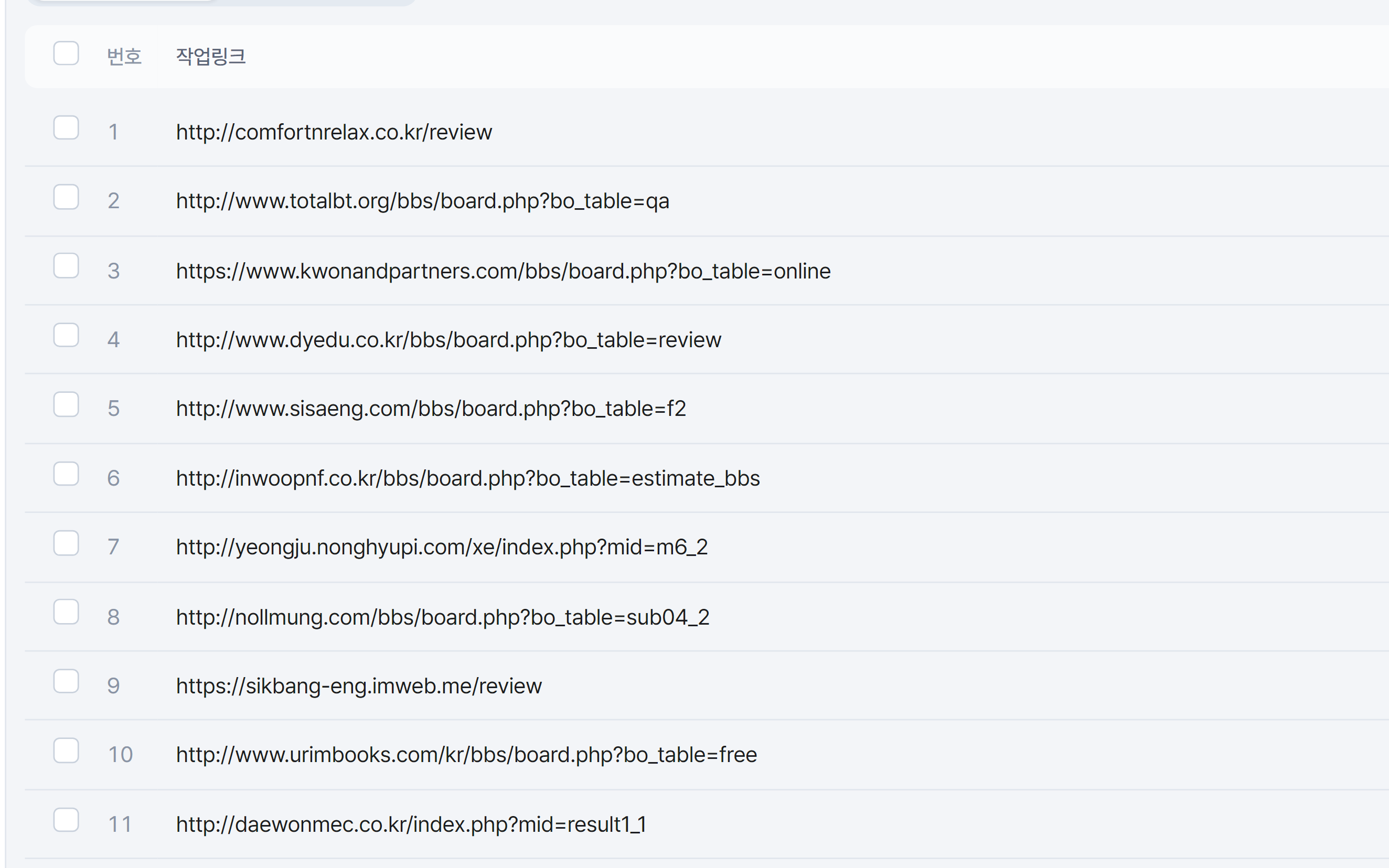Tick the checkbox for row 9 sikbang-eng
Screen dimensions: 1389x868
66,681
